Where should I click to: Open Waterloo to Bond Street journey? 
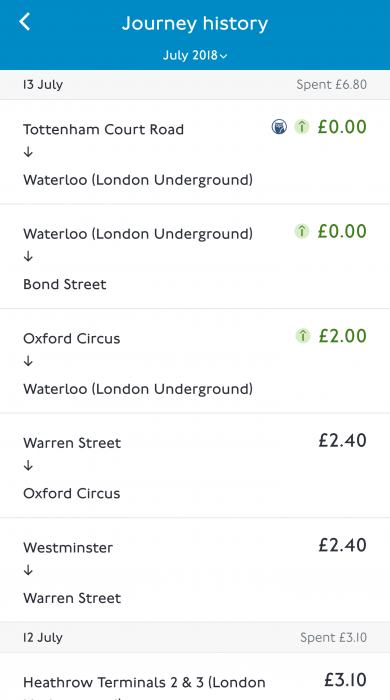pyautogui.click(x=195, y=257)
